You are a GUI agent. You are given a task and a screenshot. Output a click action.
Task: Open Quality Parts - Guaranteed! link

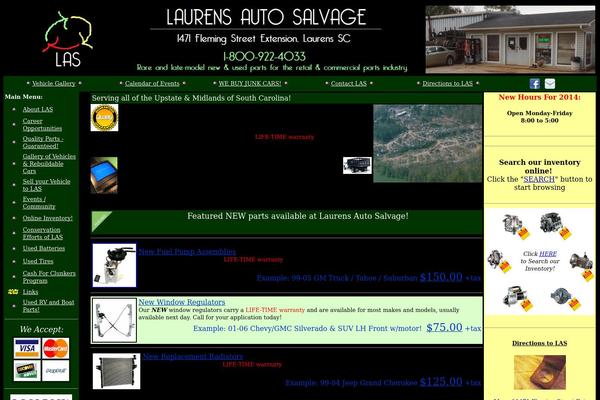(43, 142)
